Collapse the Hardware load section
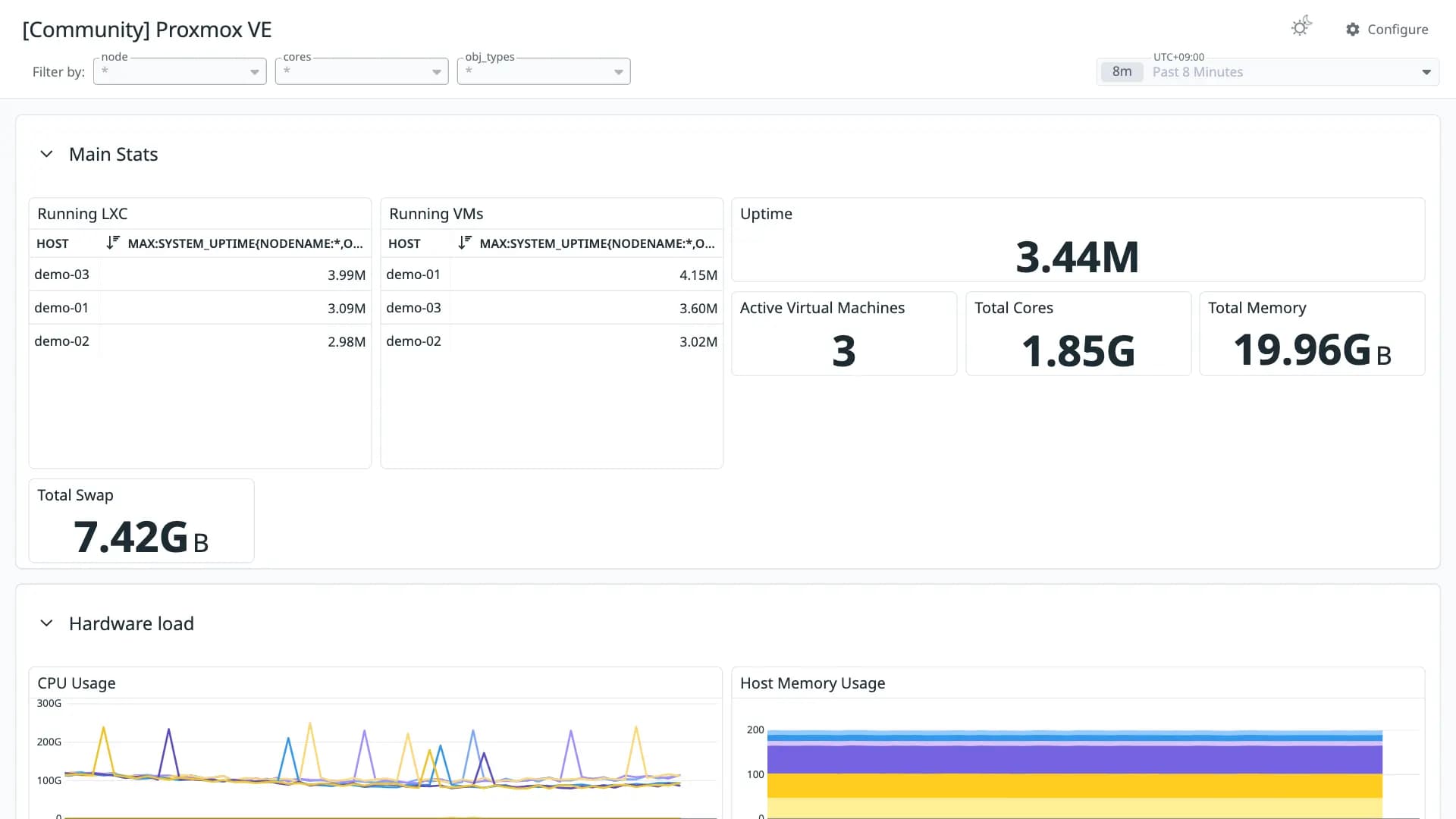Viewport: 1456px width, 819px height. pos(46,623)
